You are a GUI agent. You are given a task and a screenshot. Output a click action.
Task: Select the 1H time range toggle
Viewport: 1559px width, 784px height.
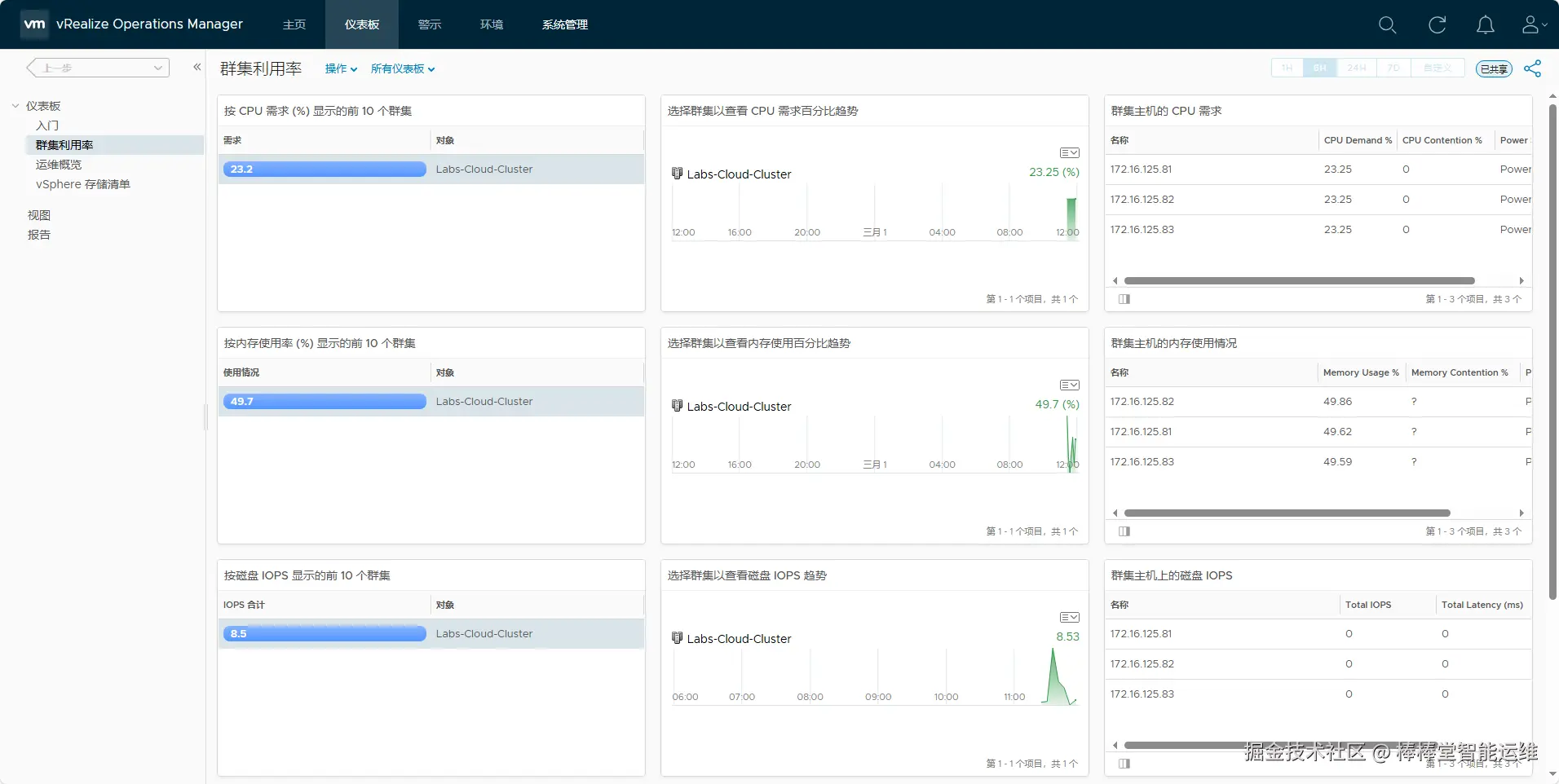tap(1287, 68)
